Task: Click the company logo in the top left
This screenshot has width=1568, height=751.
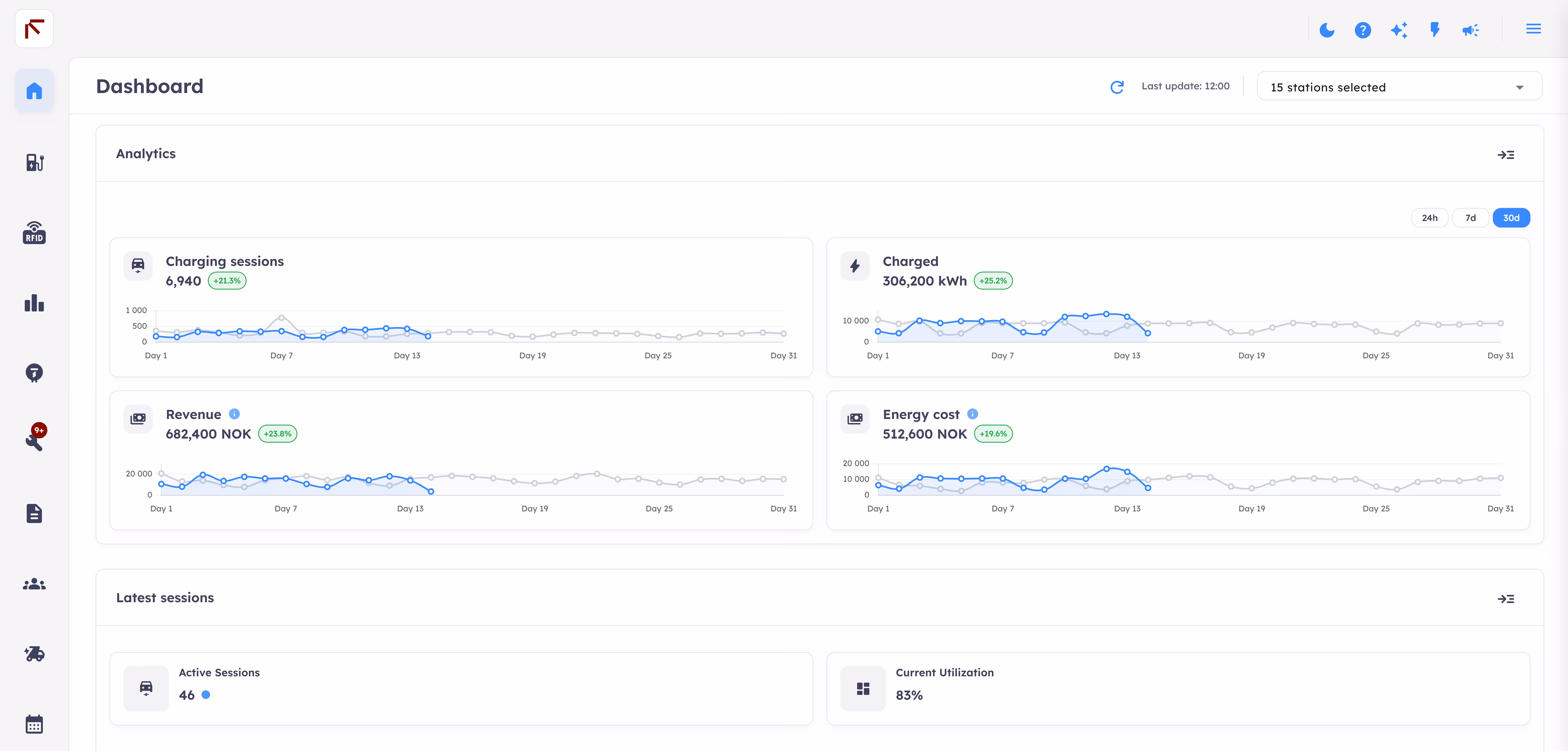Action: (34, 29)
